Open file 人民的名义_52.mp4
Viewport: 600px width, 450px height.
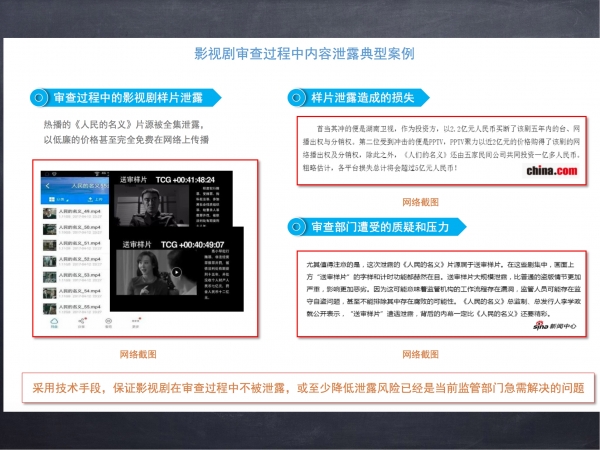coord(75,261)
